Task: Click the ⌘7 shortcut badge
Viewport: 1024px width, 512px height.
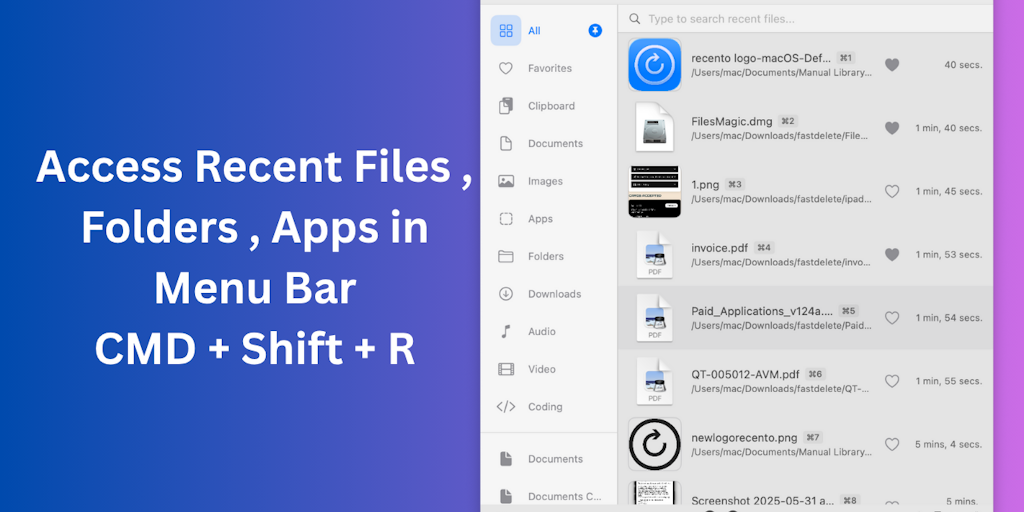Action: [x=812, y=438]
